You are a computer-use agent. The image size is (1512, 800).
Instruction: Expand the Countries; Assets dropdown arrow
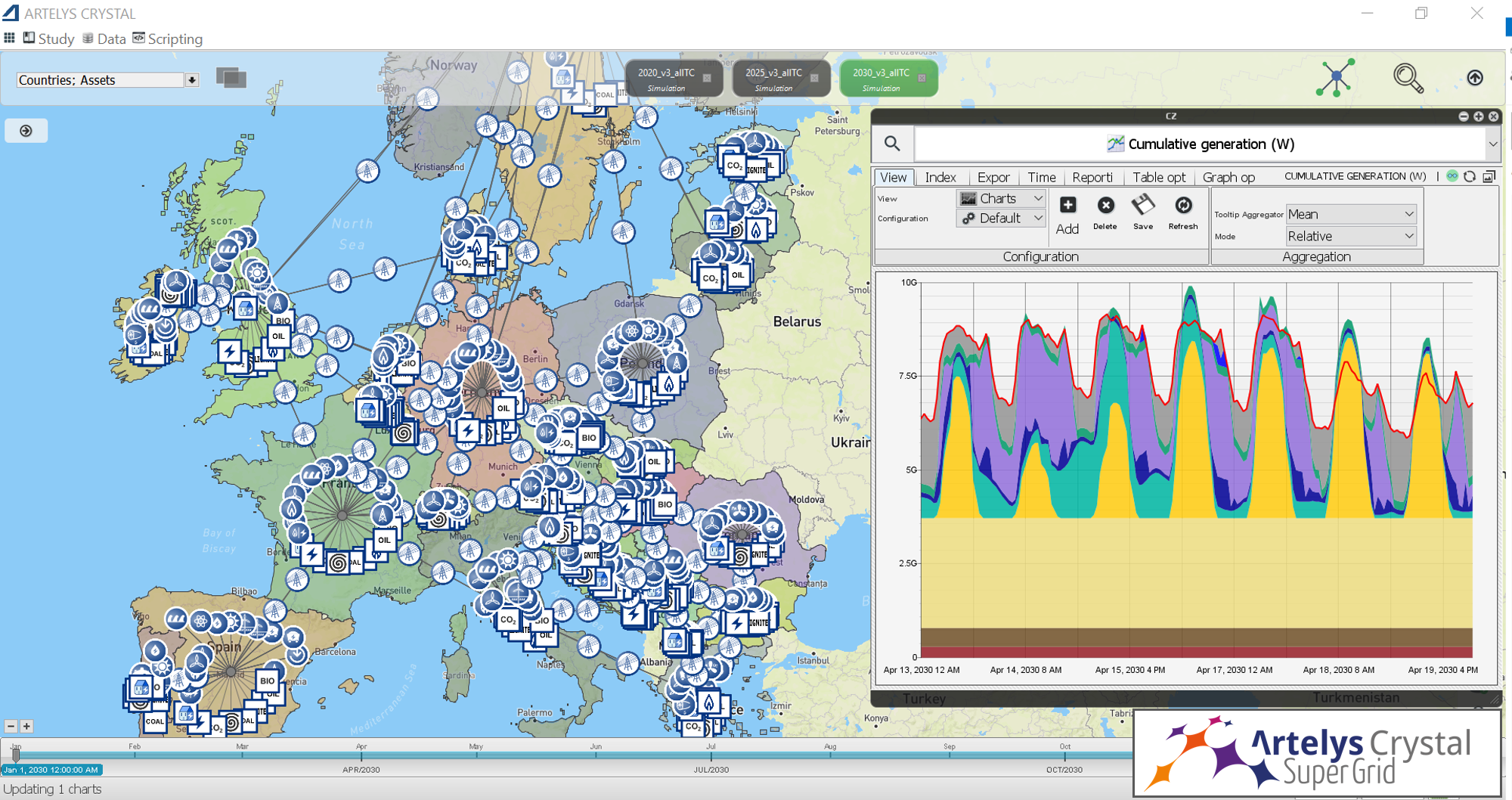click(x=192, y=80)
